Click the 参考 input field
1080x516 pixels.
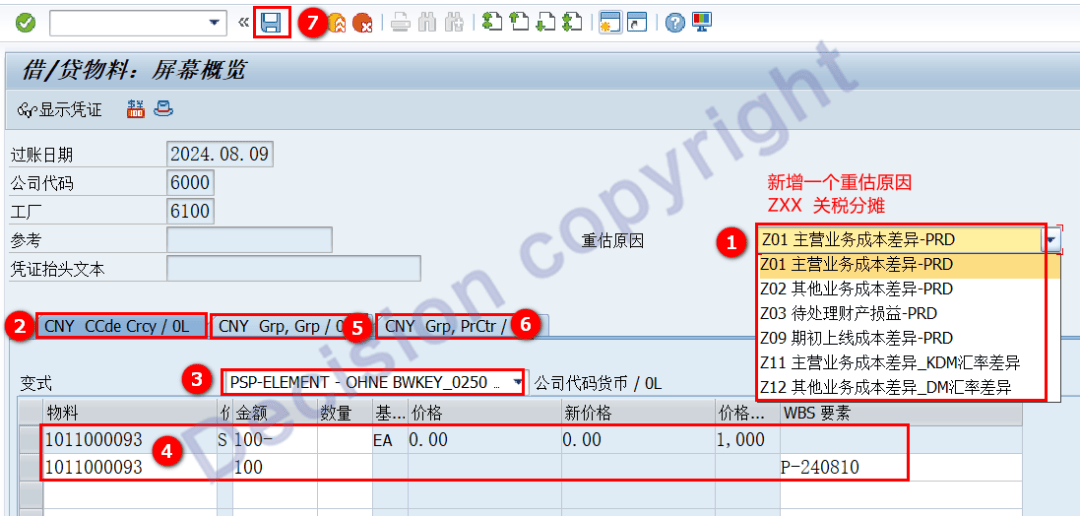(x=249, y=240)
